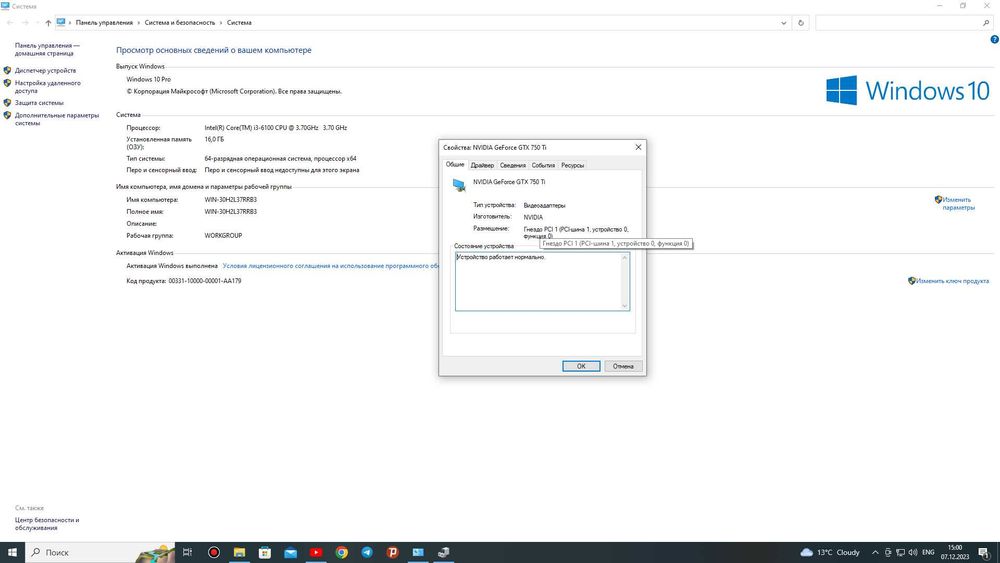1000x563 pixels.
Task: Open Диспетчер устройств from the sidebar
Action: pos(45,71)
